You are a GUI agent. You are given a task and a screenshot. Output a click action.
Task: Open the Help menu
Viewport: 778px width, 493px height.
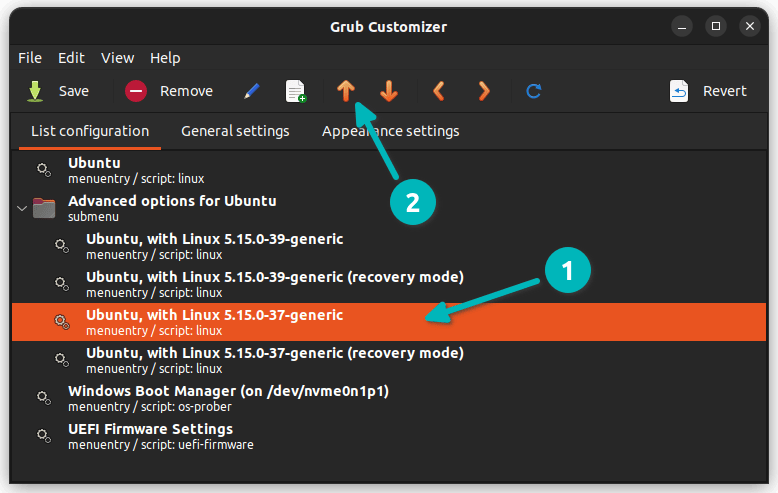[x=165, y=58]
